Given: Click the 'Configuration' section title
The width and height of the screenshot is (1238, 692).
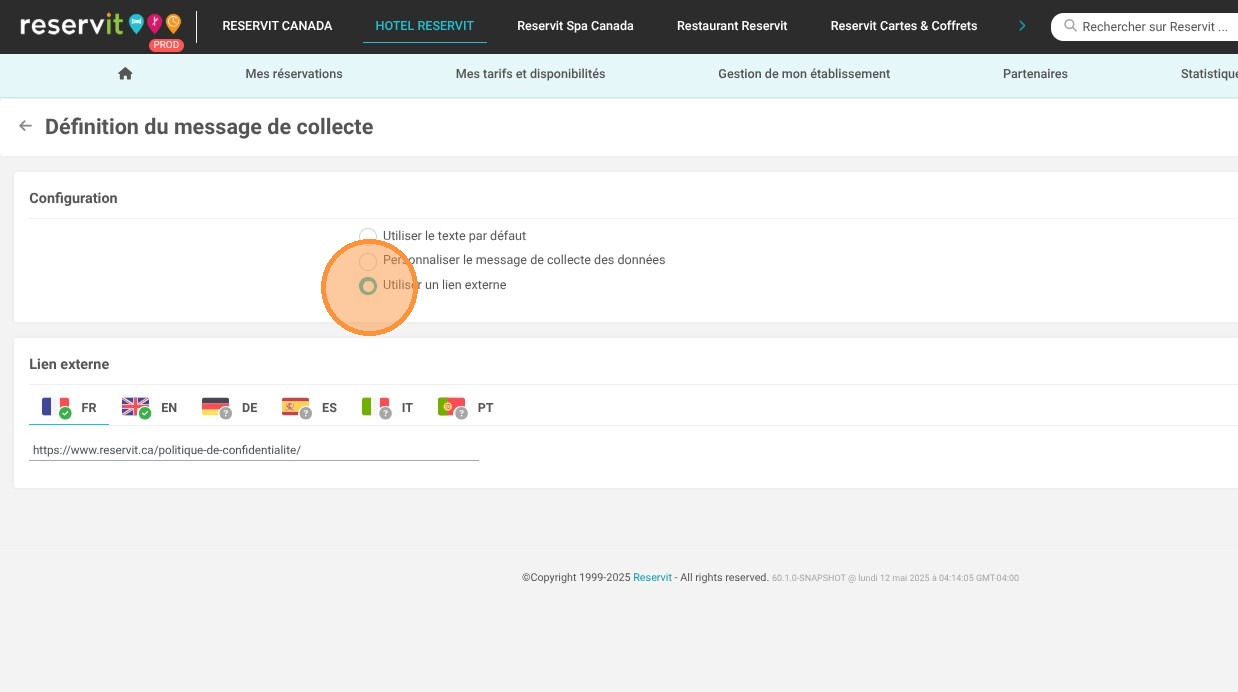Looking at the screenshot, I should [x=73, y=198].
